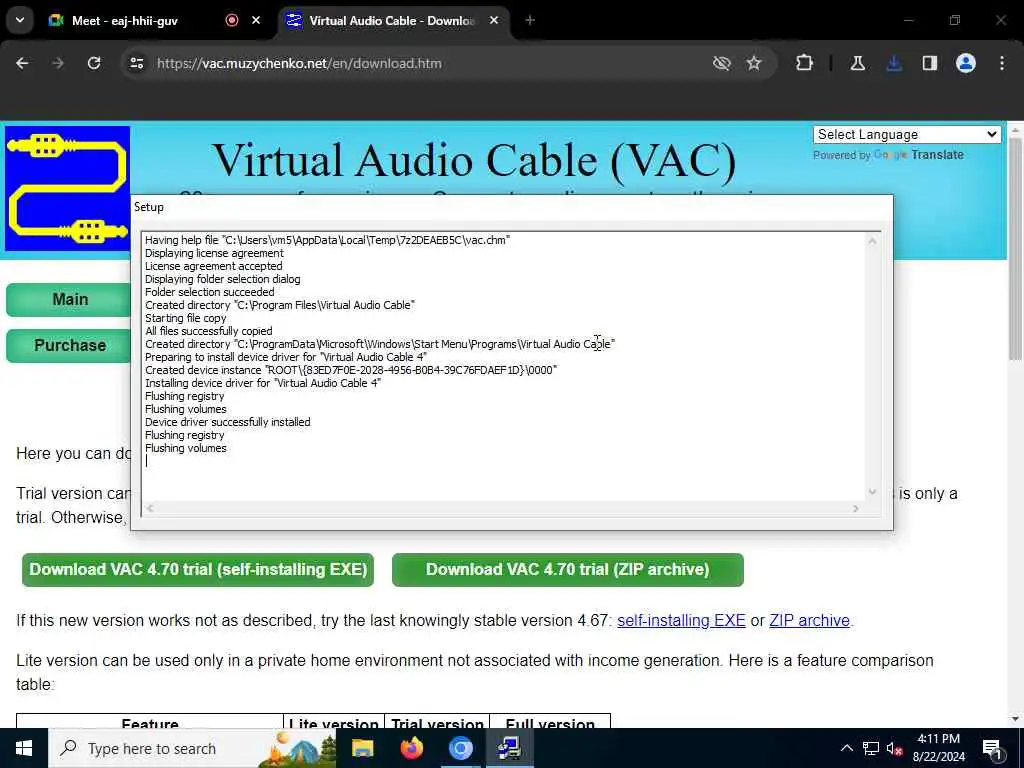1024x768 pixels.
Task: Open a new tab with the plus button
Action: [x=530, y=20]
